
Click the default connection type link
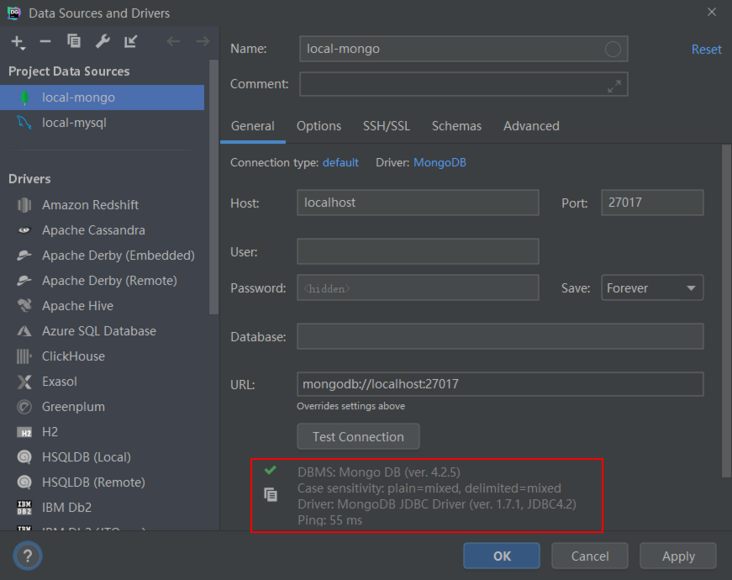340,162
